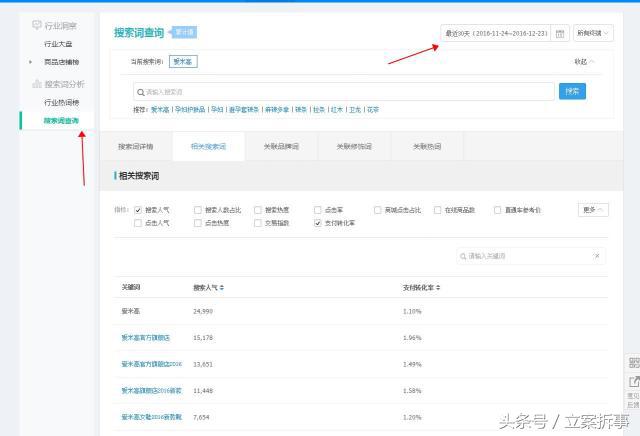640x436 pixels.
Task: Click the 1.49% conversion rate value
Action: [412, 364]
